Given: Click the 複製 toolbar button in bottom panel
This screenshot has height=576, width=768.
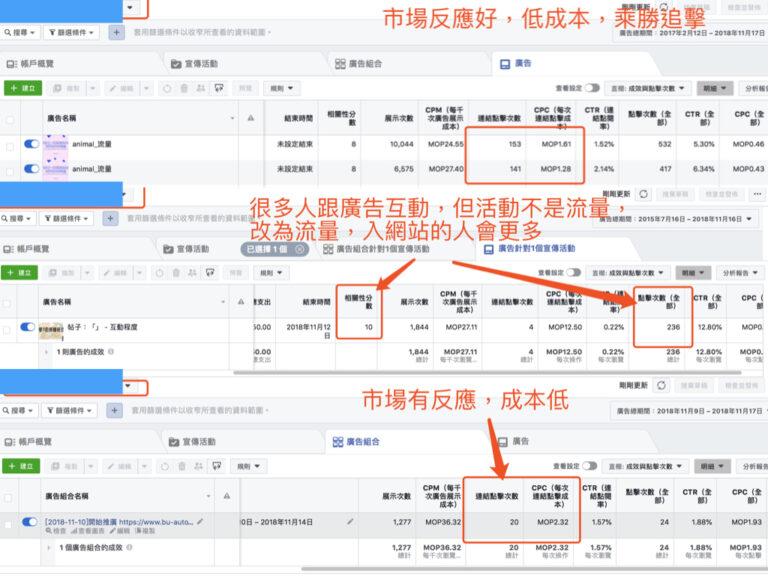Looking at the screenshot, I should tap(71, 466).
